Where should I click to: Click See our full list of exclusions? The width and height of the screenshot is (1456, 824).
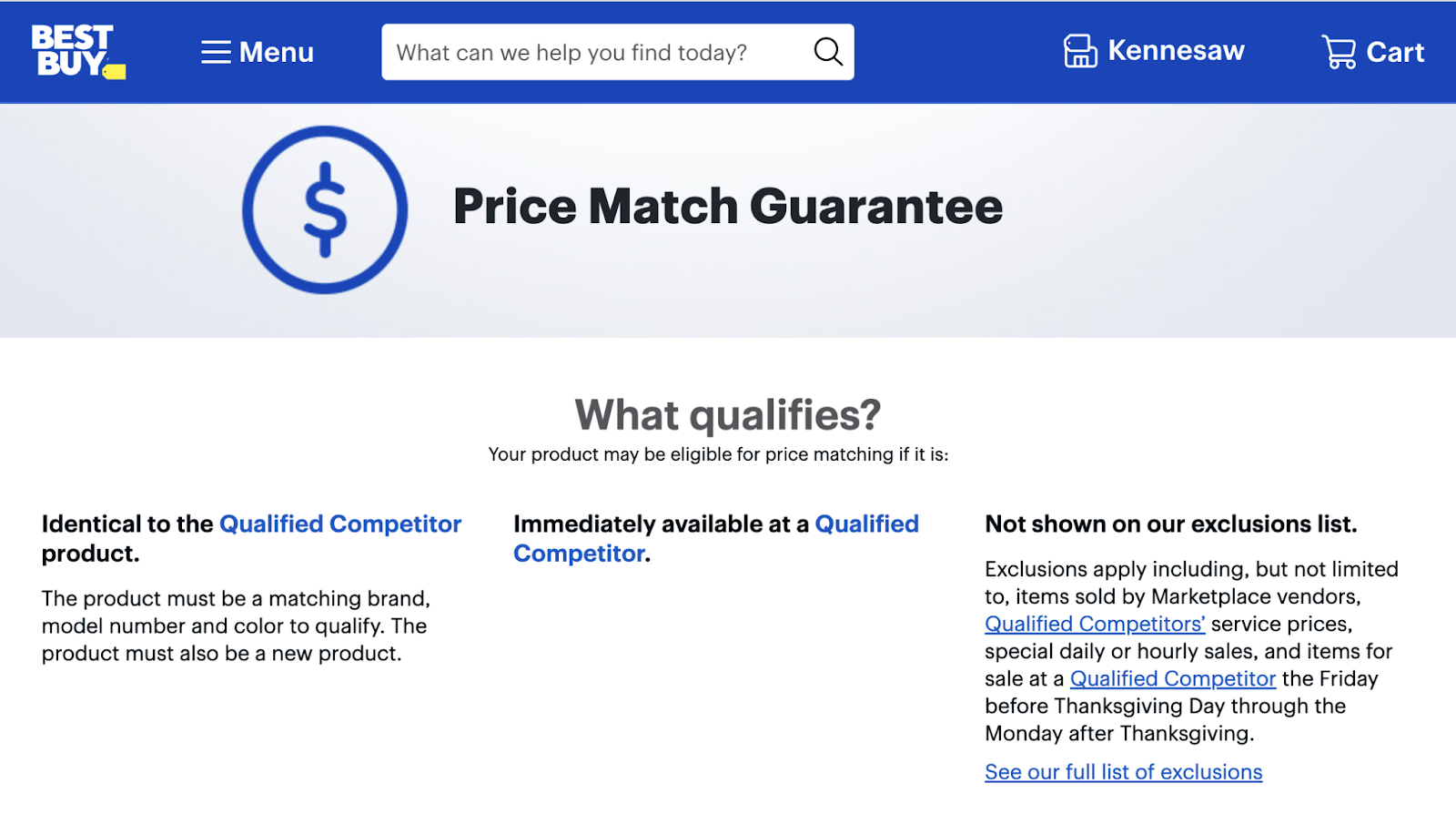pos(1123,771)
